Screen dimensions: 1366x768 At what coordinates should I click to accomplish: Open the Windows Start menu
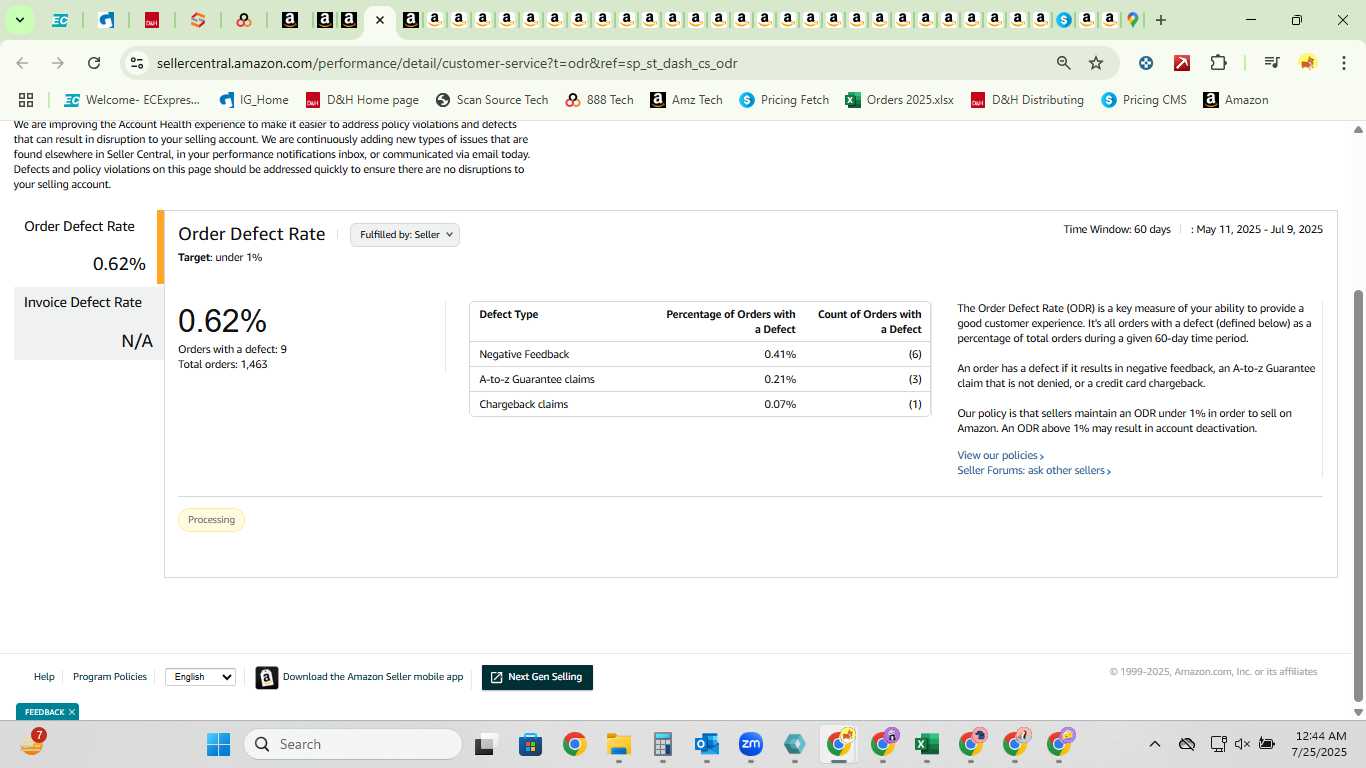(218, 744)
